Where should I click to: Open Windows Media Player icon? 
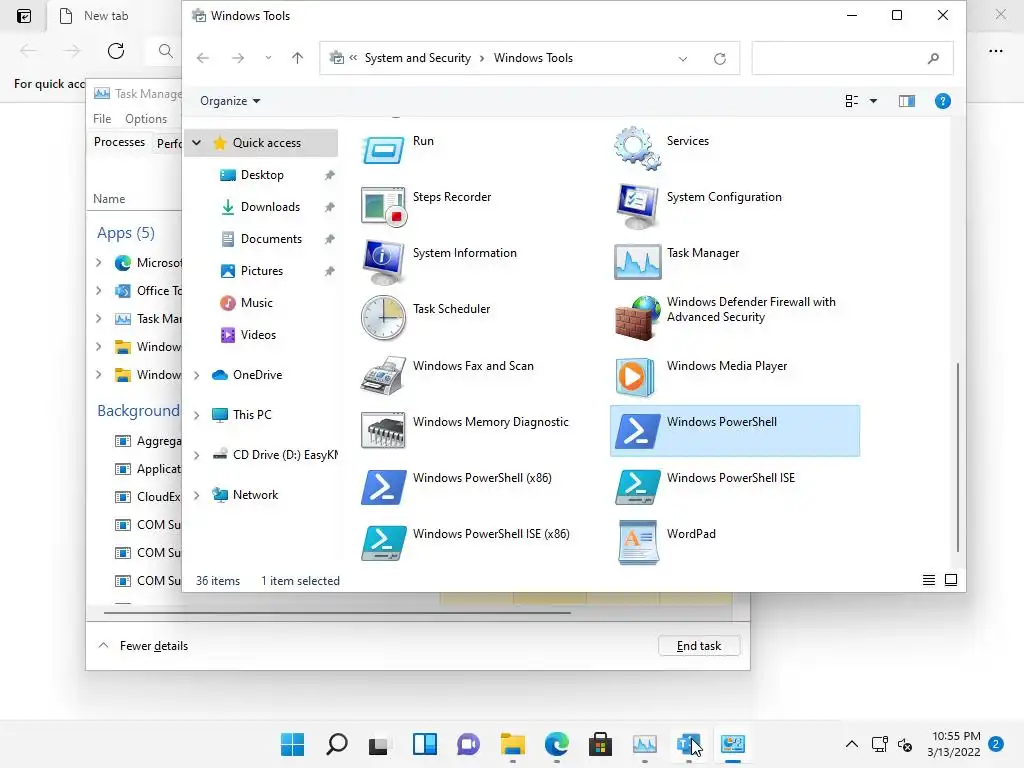(637, 376)
